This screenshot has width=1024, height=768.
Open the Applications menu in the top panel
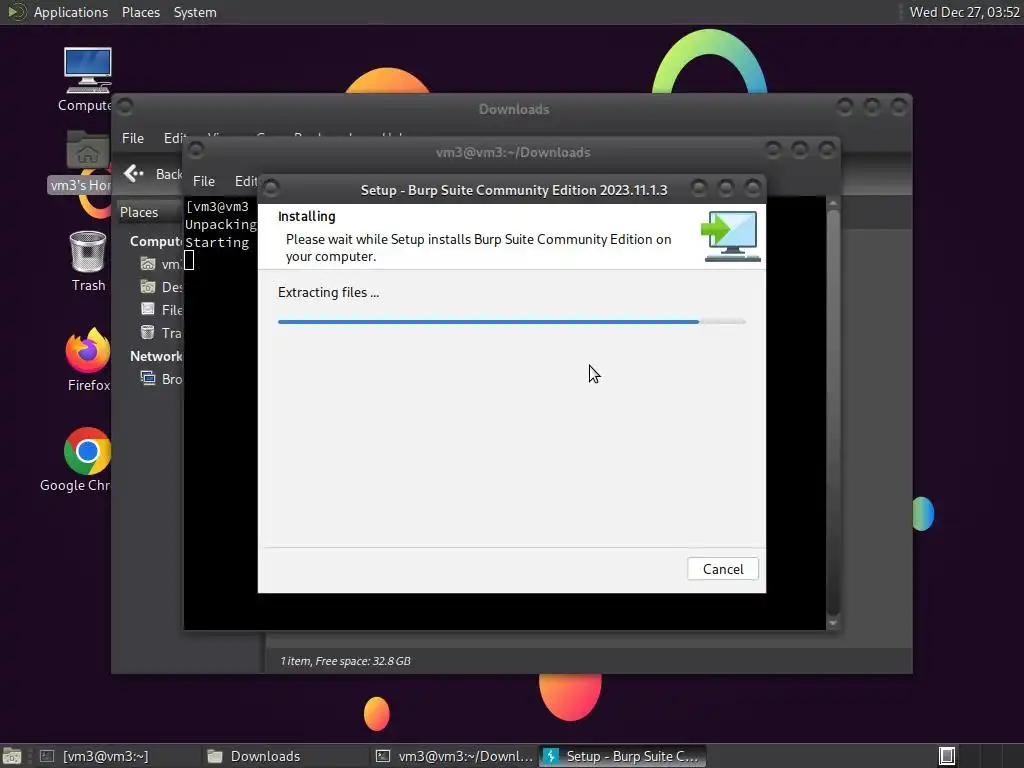click(71, 12)
